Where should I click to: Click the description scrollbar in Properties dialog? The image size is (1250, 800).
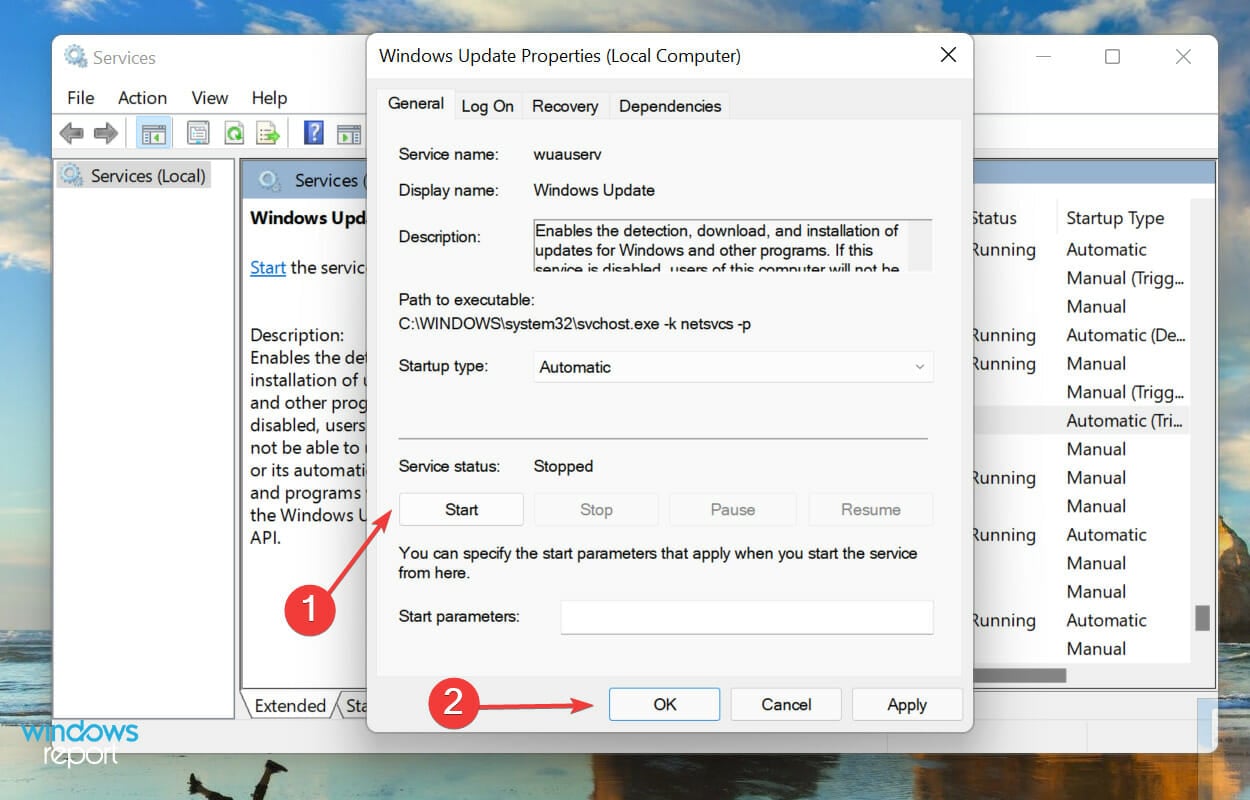coord(922,246)
